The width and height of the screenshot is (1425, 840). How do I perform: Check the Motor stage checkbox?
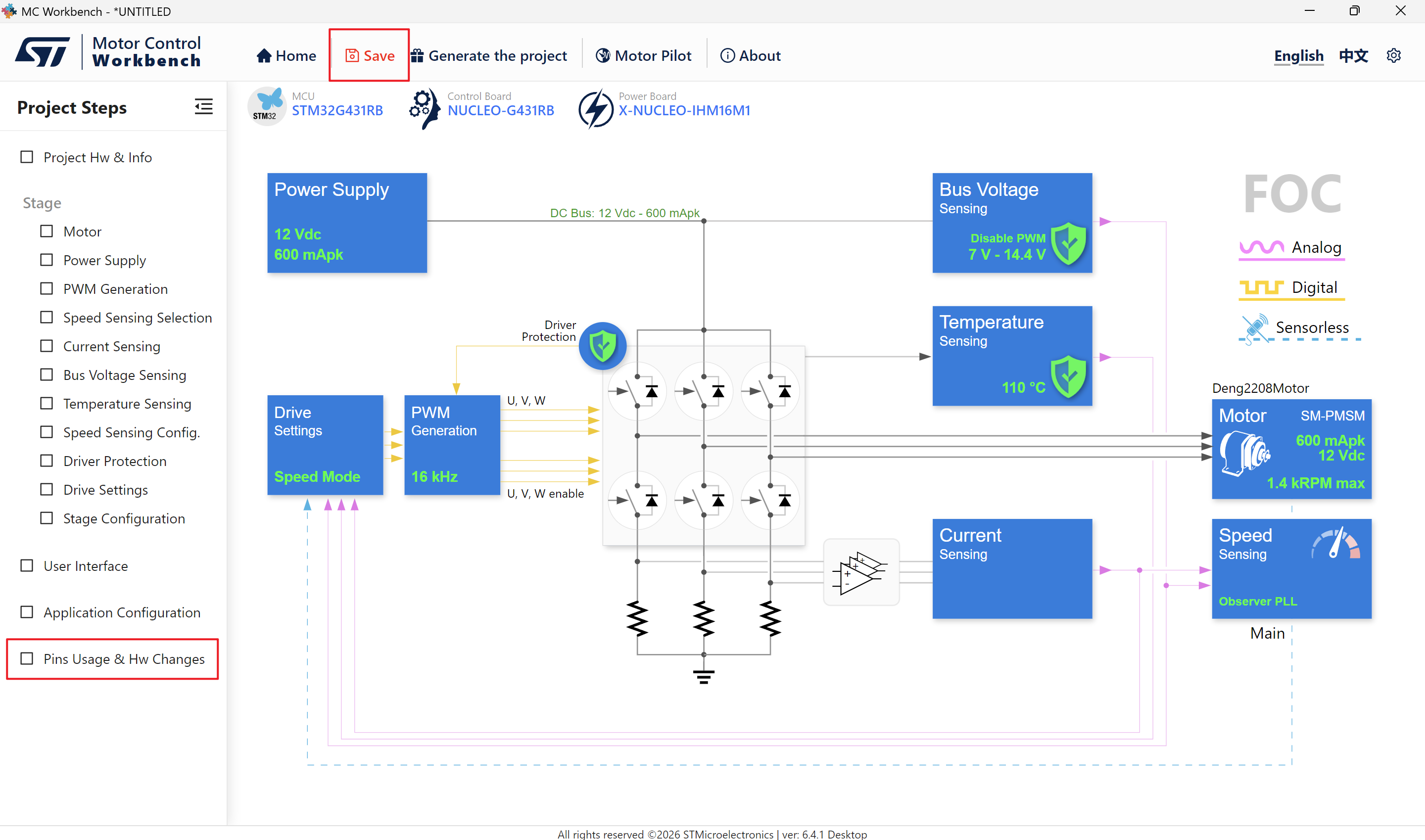click(47, 231)
